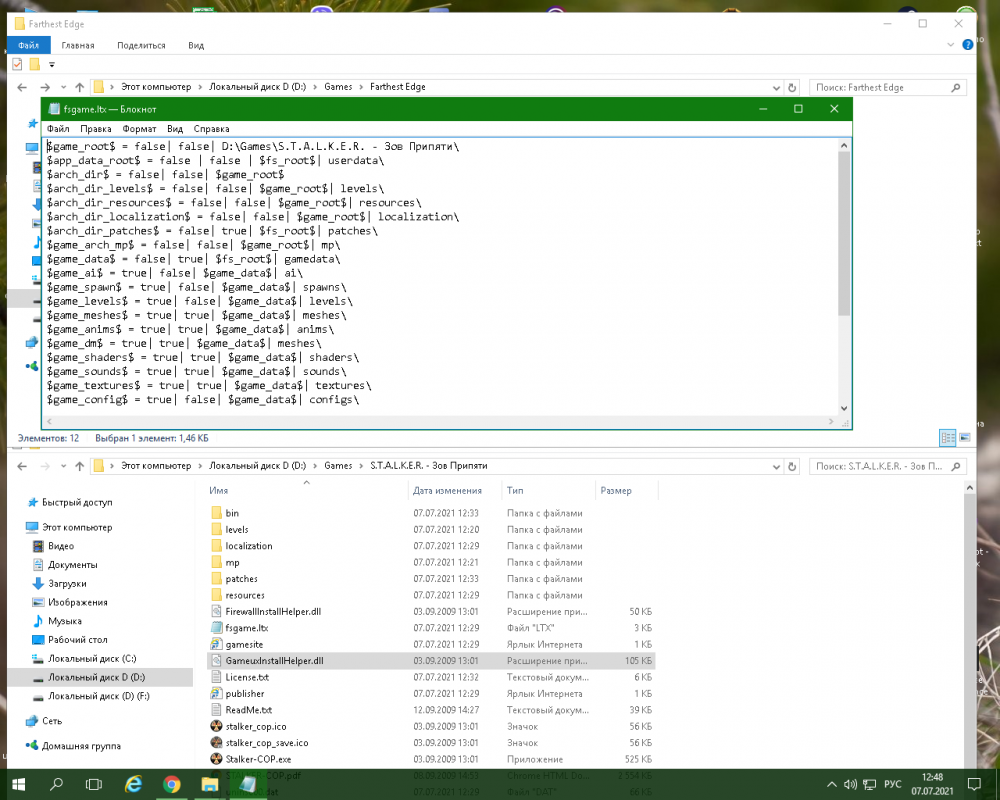Switch to large icons view using the status bar toggle
1000x800 pixels.
point(966,438)
